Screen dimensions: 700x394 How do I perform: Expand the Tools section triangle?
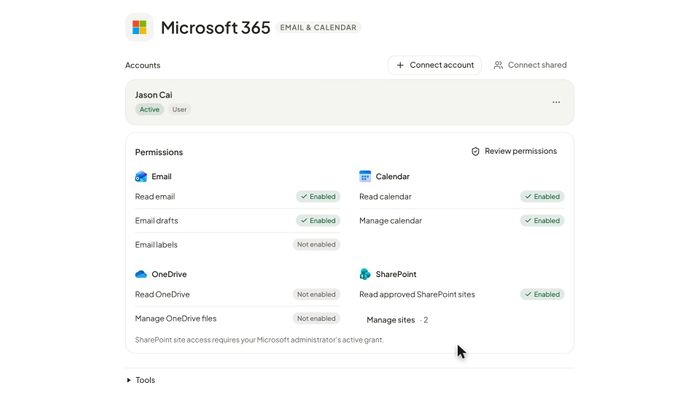pos(129,380)
